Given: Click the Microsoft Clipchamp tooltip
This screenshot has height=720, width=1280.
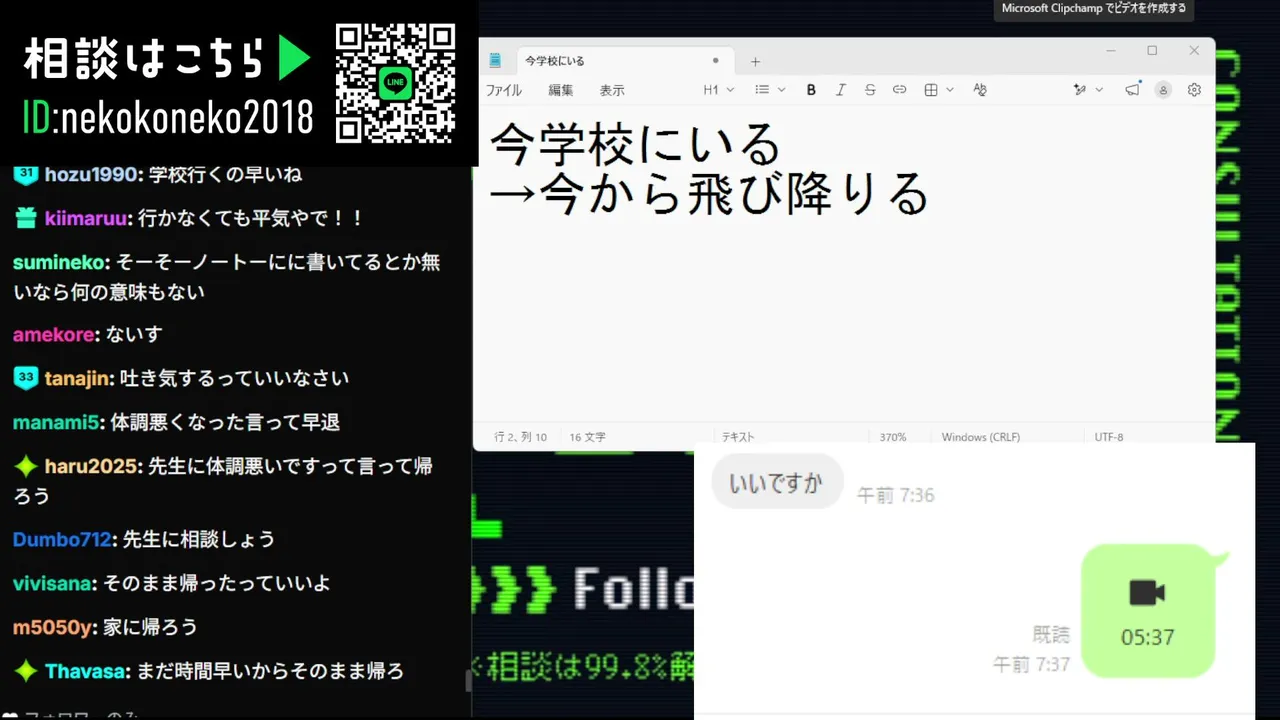Looking at the screenshot, I should (1094, 9).
